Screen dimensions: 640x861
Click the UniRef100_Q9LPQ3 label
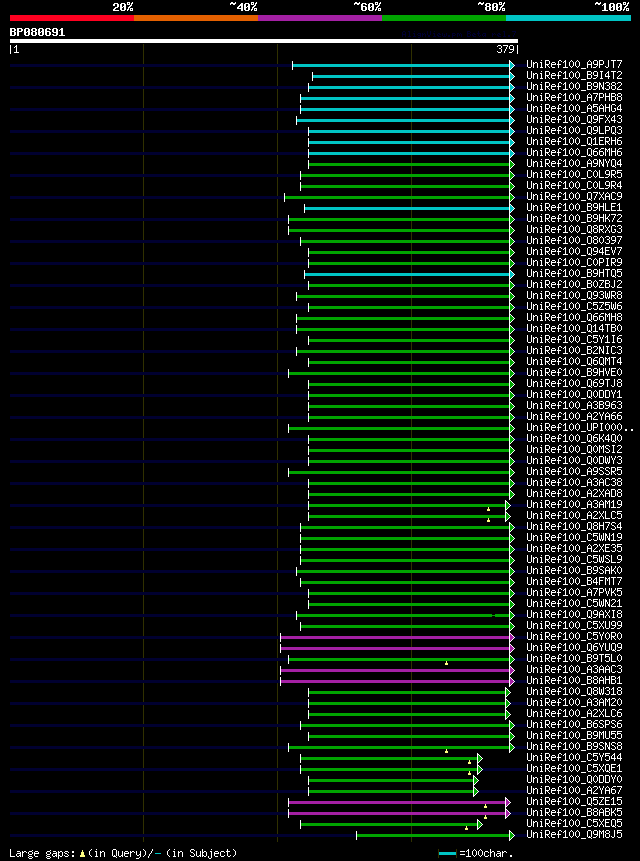point(574,131)
